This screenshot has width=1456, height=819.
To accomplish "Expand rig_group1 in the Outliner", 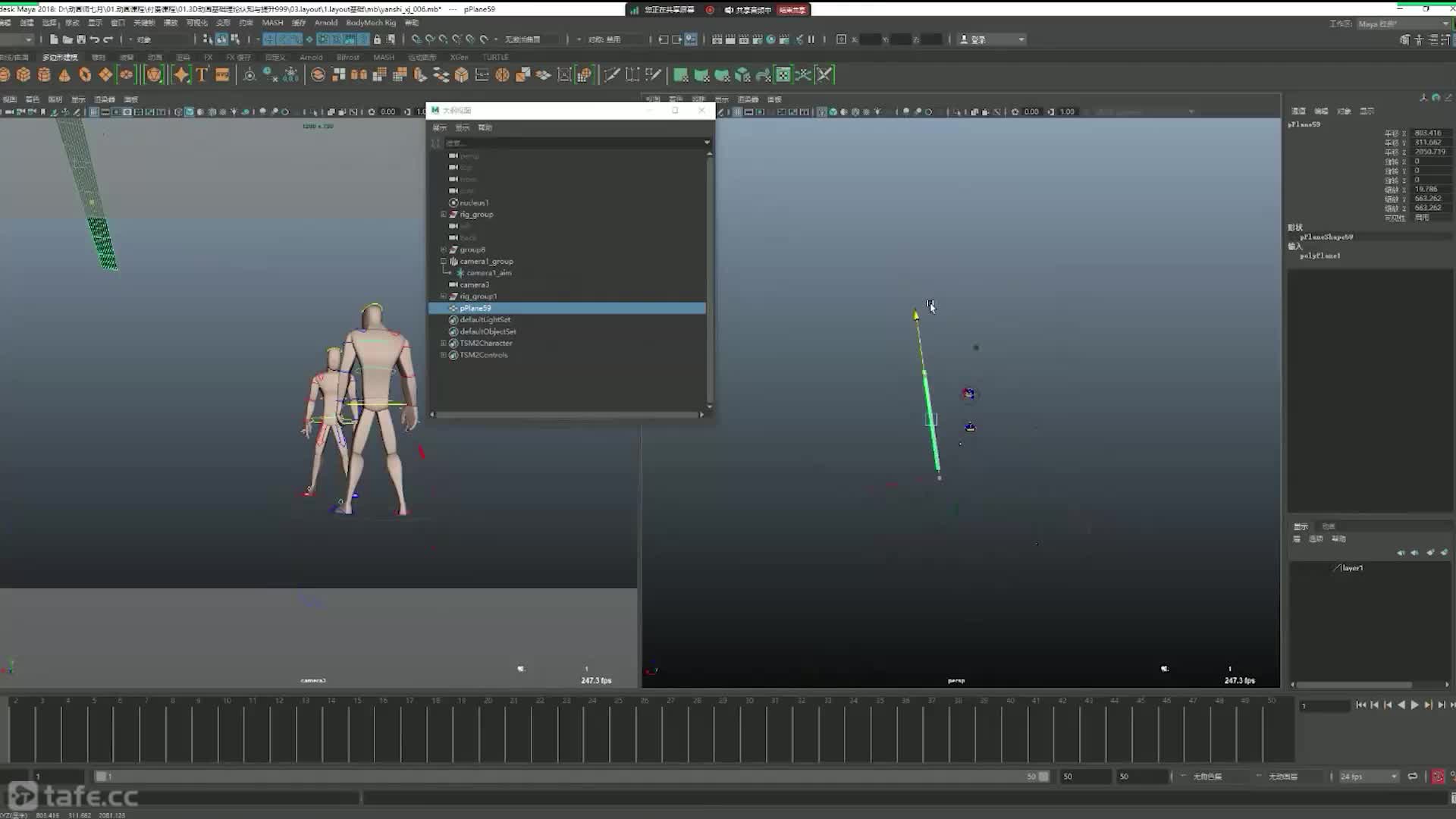I will [x=444, y=297].
